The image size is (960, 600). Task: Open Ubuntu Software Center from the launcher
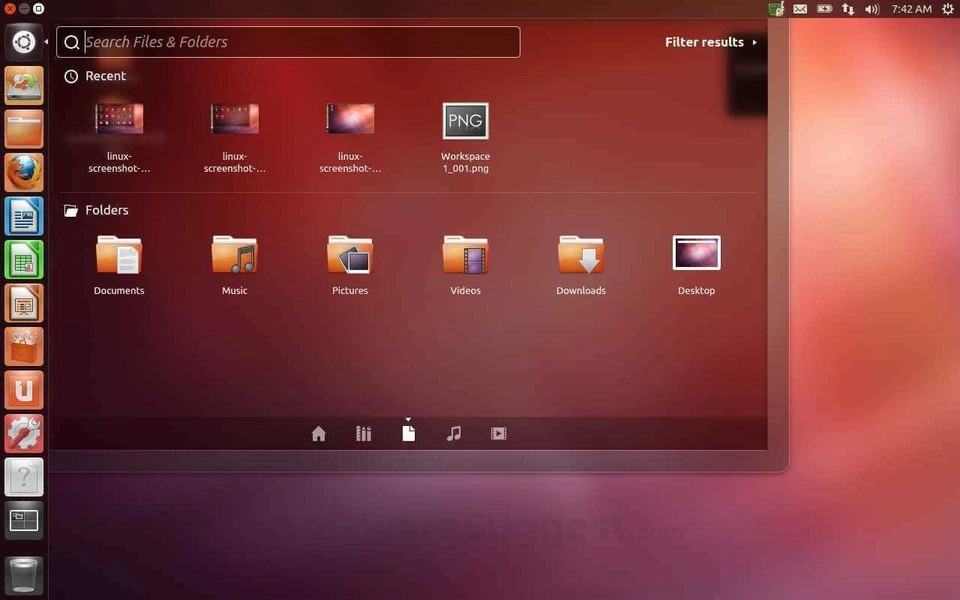pyautogui.click(x=23, y=346)
